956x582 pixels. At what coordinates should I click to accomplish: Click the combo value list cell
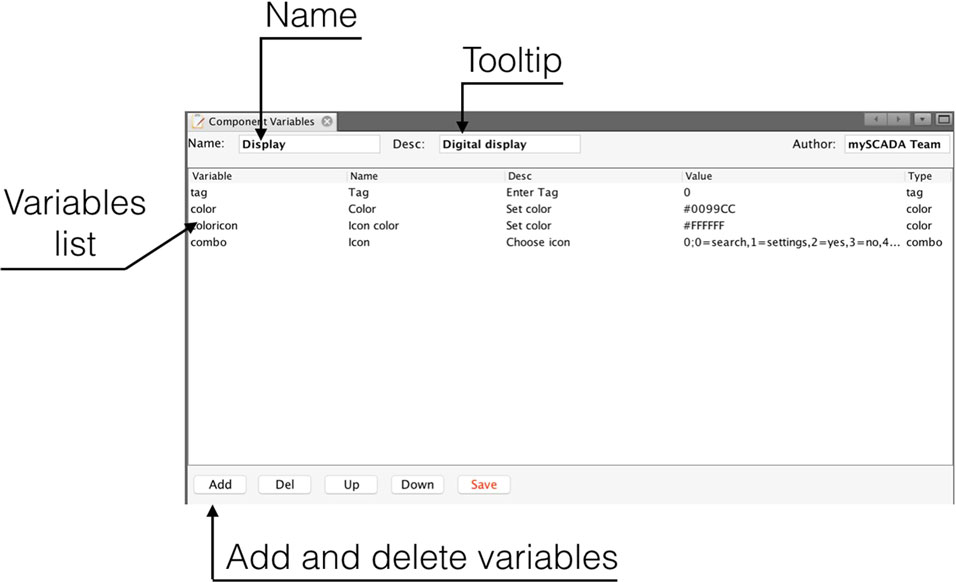[791, 243]
